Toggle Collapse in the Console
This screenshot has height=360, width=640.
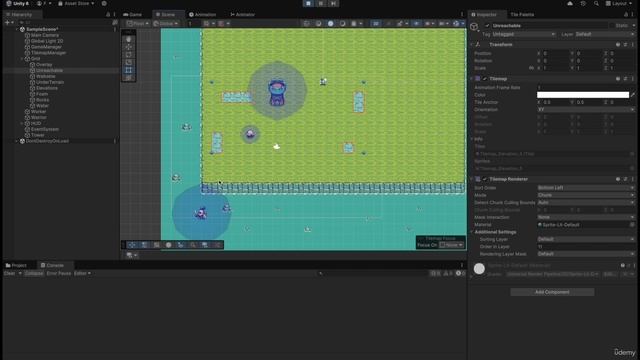click(33, 273)
